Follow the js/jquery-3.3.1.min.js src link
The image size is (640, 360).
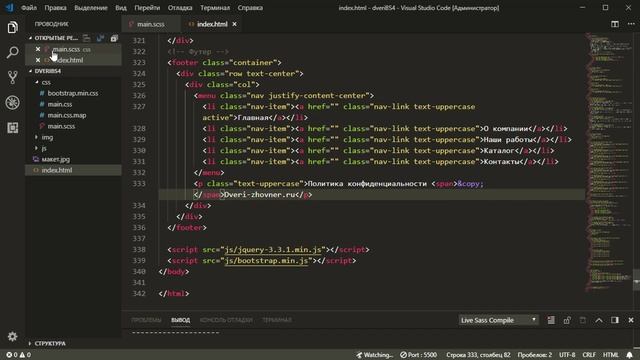click(273, 249)
